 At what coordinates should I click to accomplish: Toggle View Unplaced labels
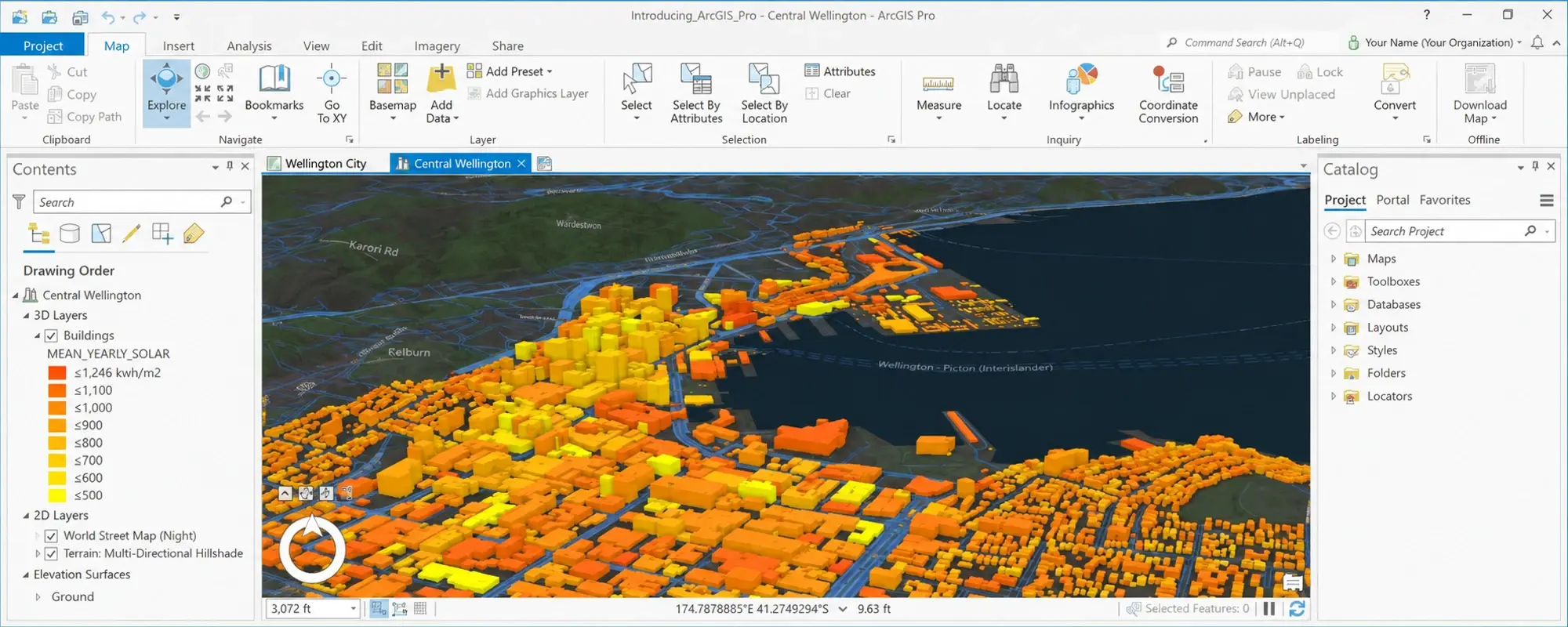pos(1281,94)
